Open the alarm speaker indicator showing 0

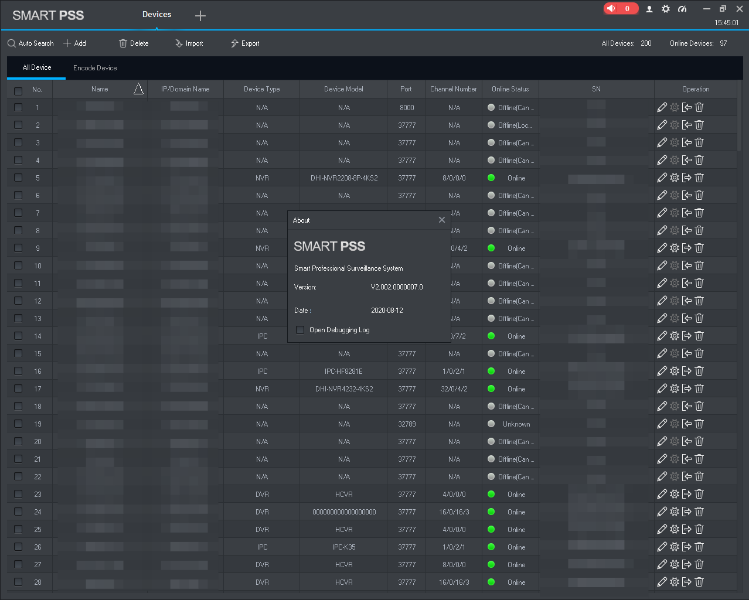tap(621, 9)
